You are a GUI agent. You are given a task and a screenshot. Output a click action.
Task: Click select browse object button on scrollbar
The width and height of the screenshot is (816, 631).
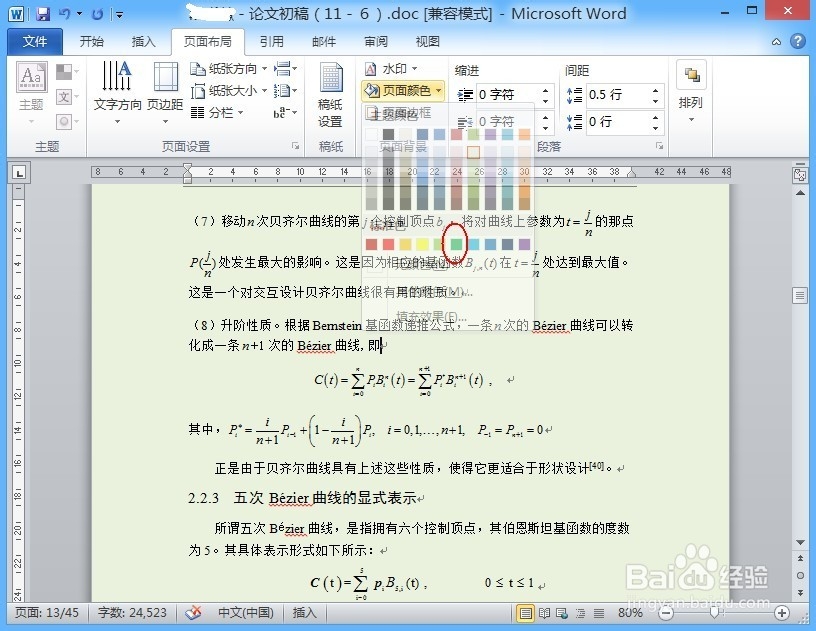click(800, 575)
